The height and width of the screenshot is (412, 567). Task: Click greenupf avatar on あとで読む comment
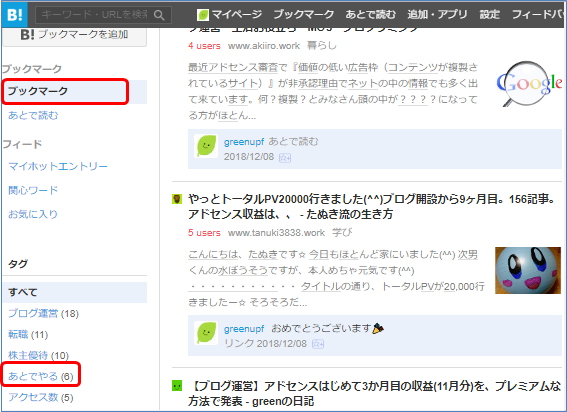tap(206, 146)
